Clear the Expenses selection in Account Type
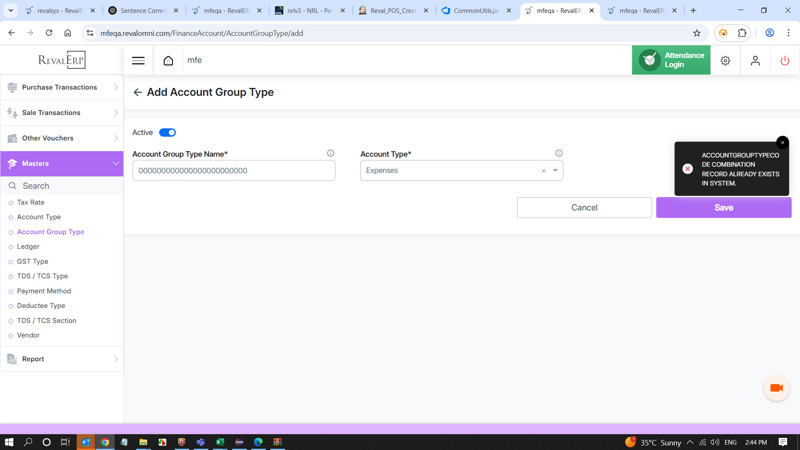800x450 pixels. (x=544, y=171)
